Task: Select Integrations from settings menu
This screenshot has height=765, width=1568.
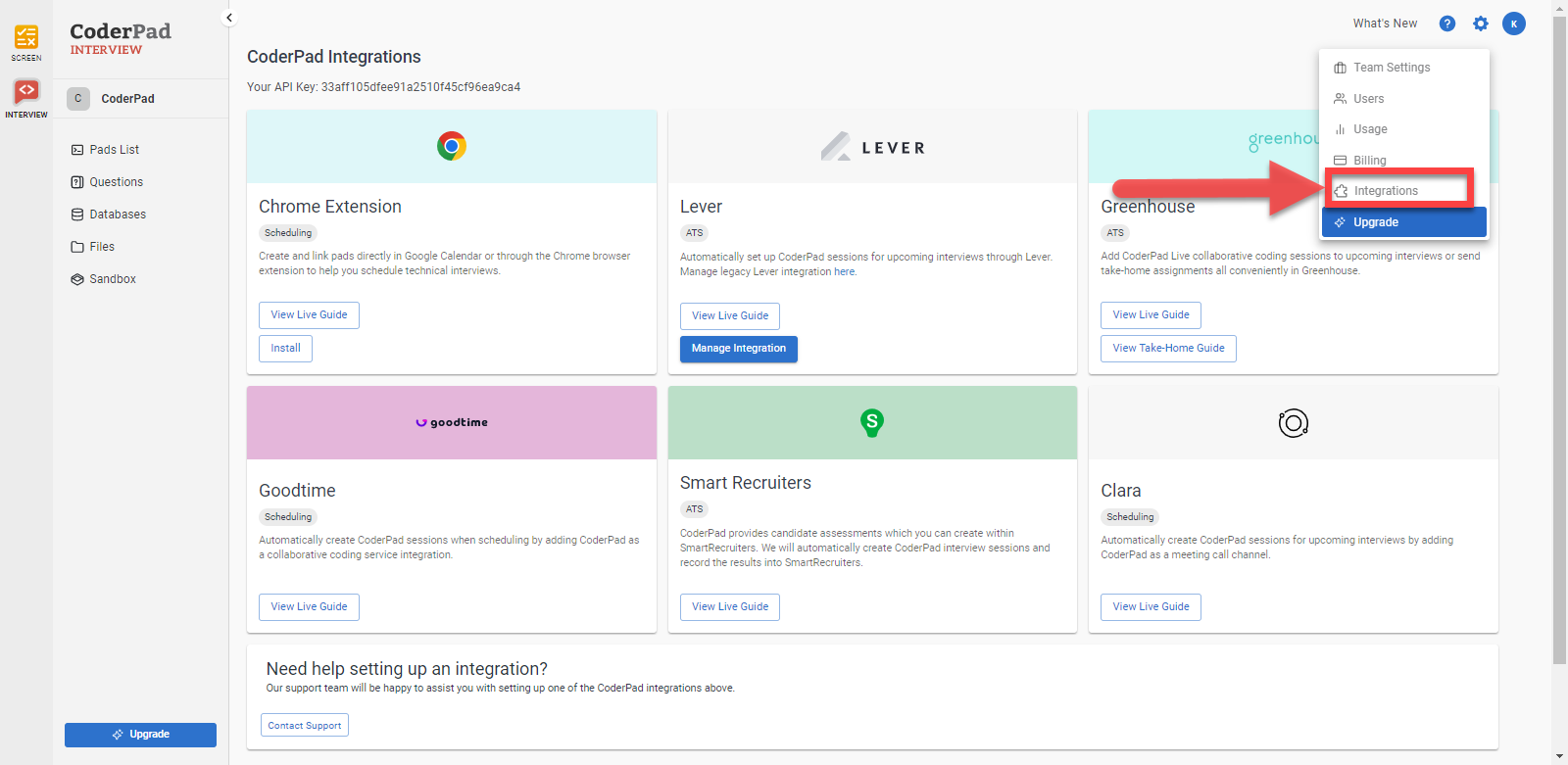Action: pyautogui.click(x=1386, y=191)
